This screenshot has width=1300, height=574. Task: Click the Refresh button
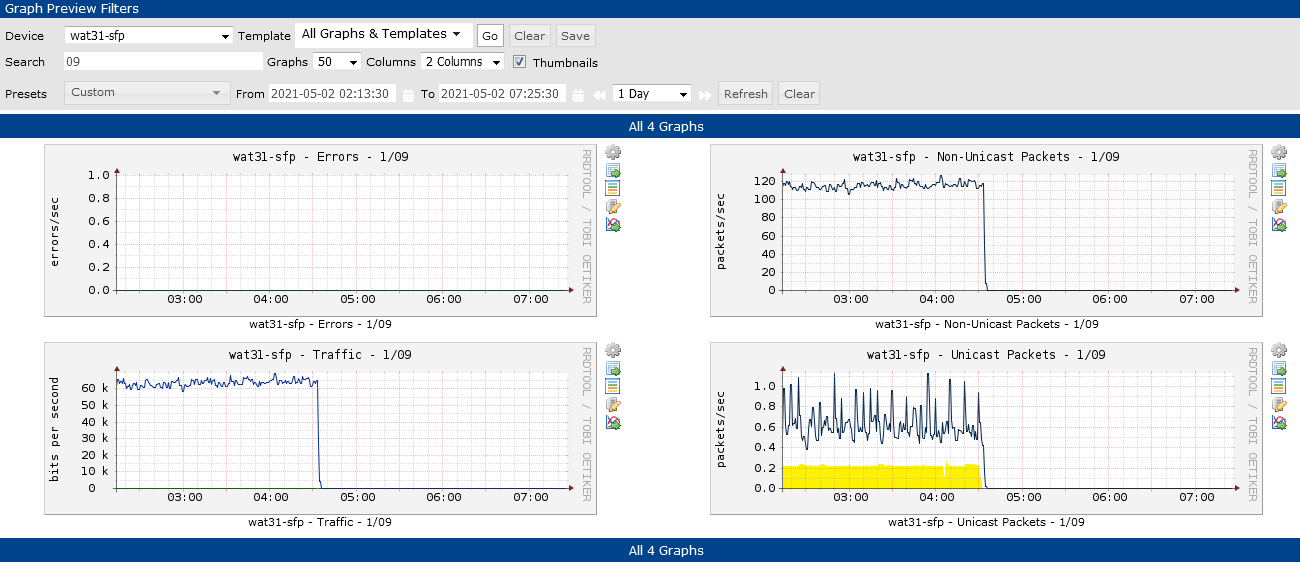point(745,94)
